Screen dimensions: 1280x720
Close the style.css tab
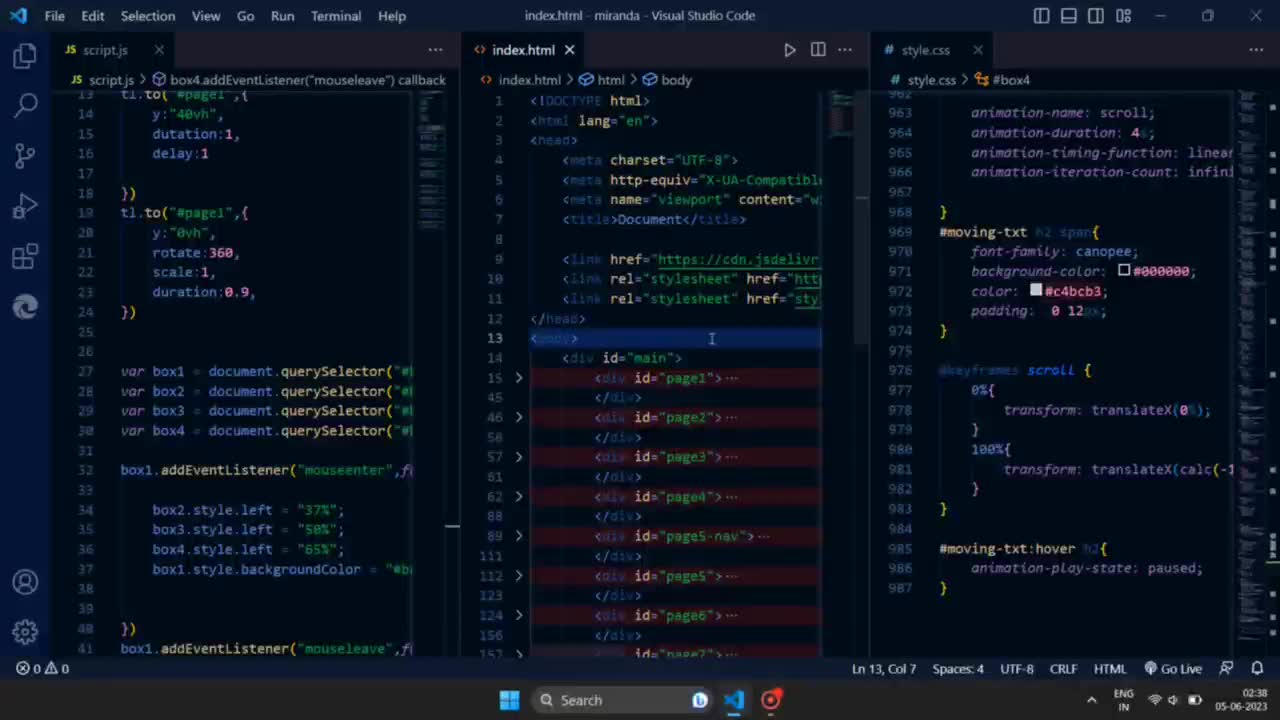977,50
